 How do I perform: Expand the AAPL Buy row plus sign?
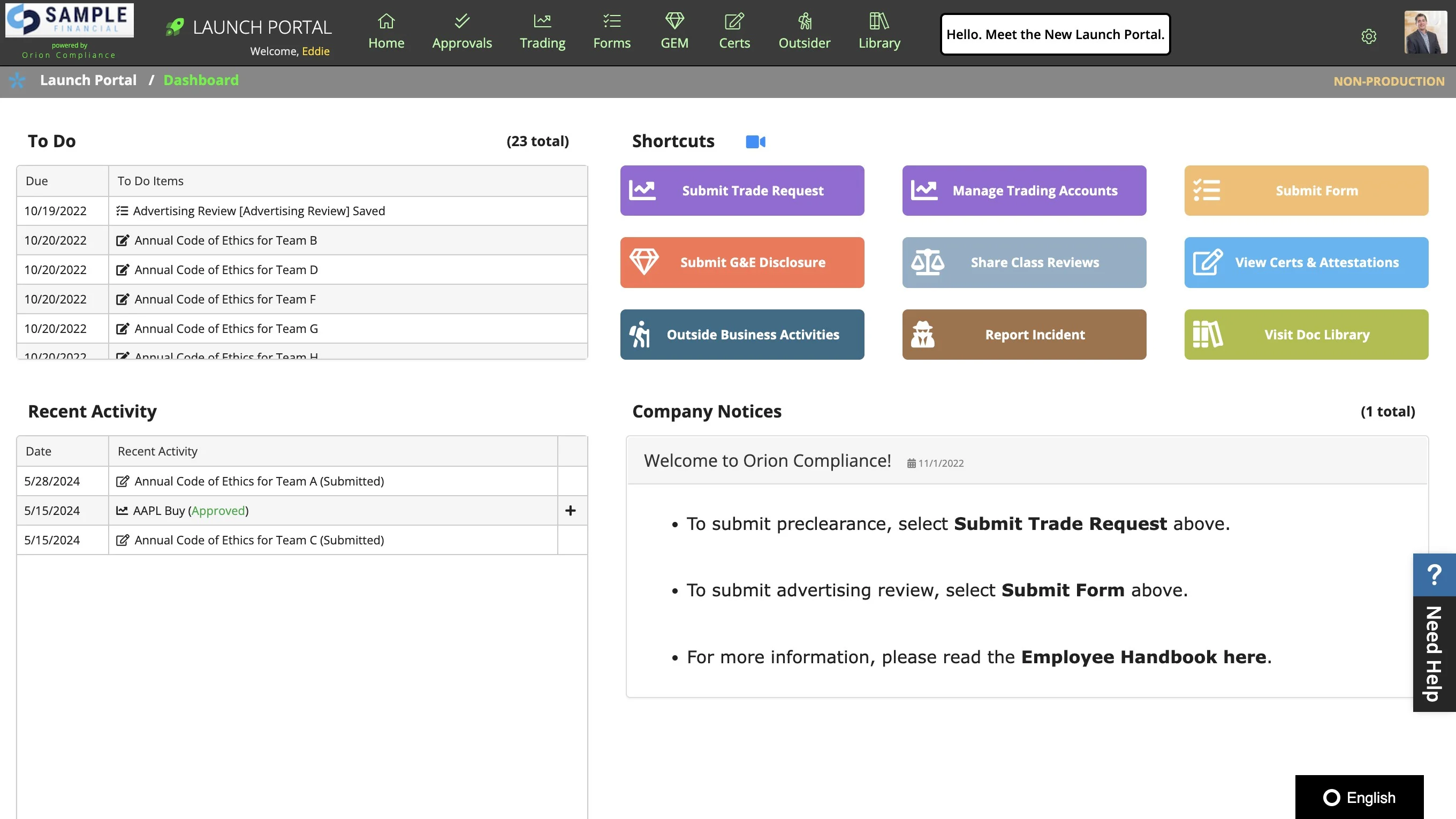point(570,510)
